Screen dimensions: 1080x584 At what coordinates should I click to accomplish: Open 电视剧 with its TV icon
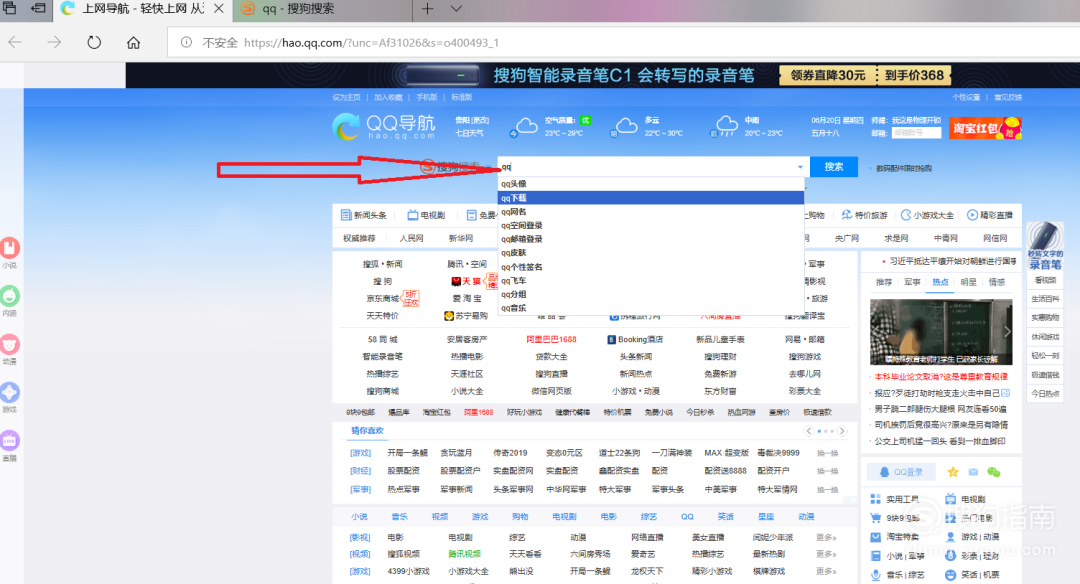click(426, 215)
